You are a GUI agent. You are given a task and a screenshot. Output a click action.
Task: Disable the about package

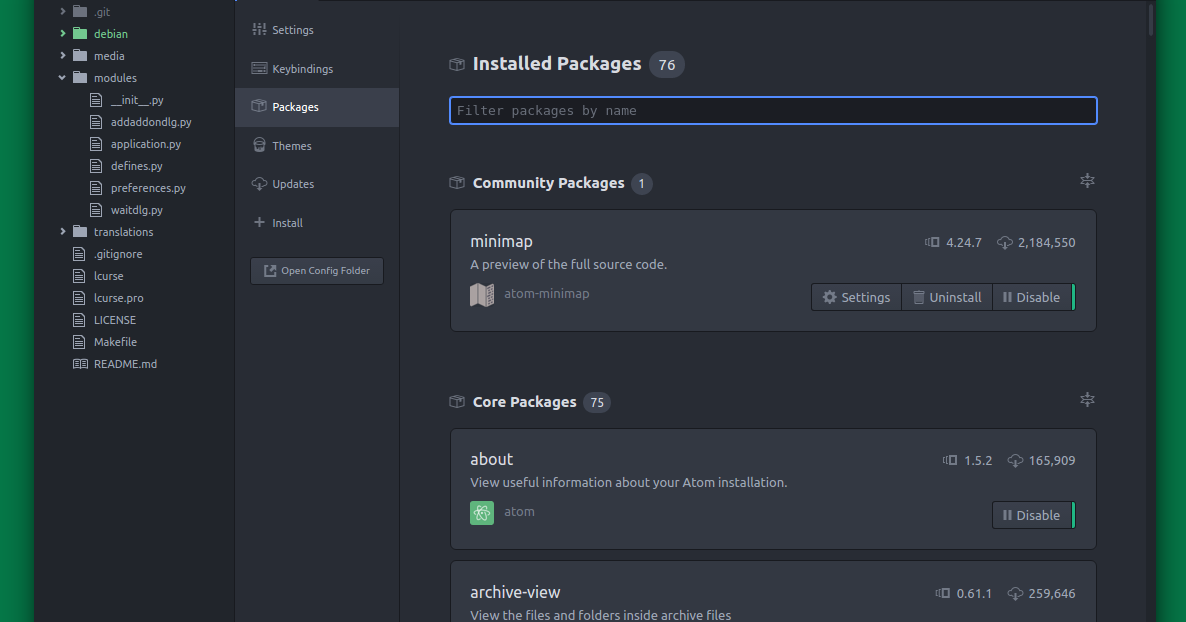click(x=1031, y=515)
